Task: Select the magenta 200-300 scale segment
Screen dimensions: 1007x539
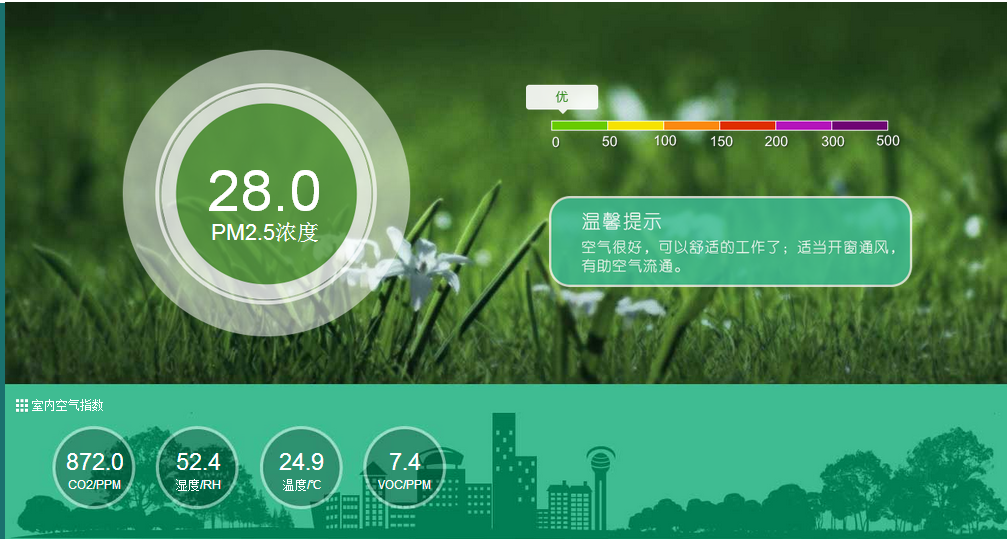Action: (803, 125)
